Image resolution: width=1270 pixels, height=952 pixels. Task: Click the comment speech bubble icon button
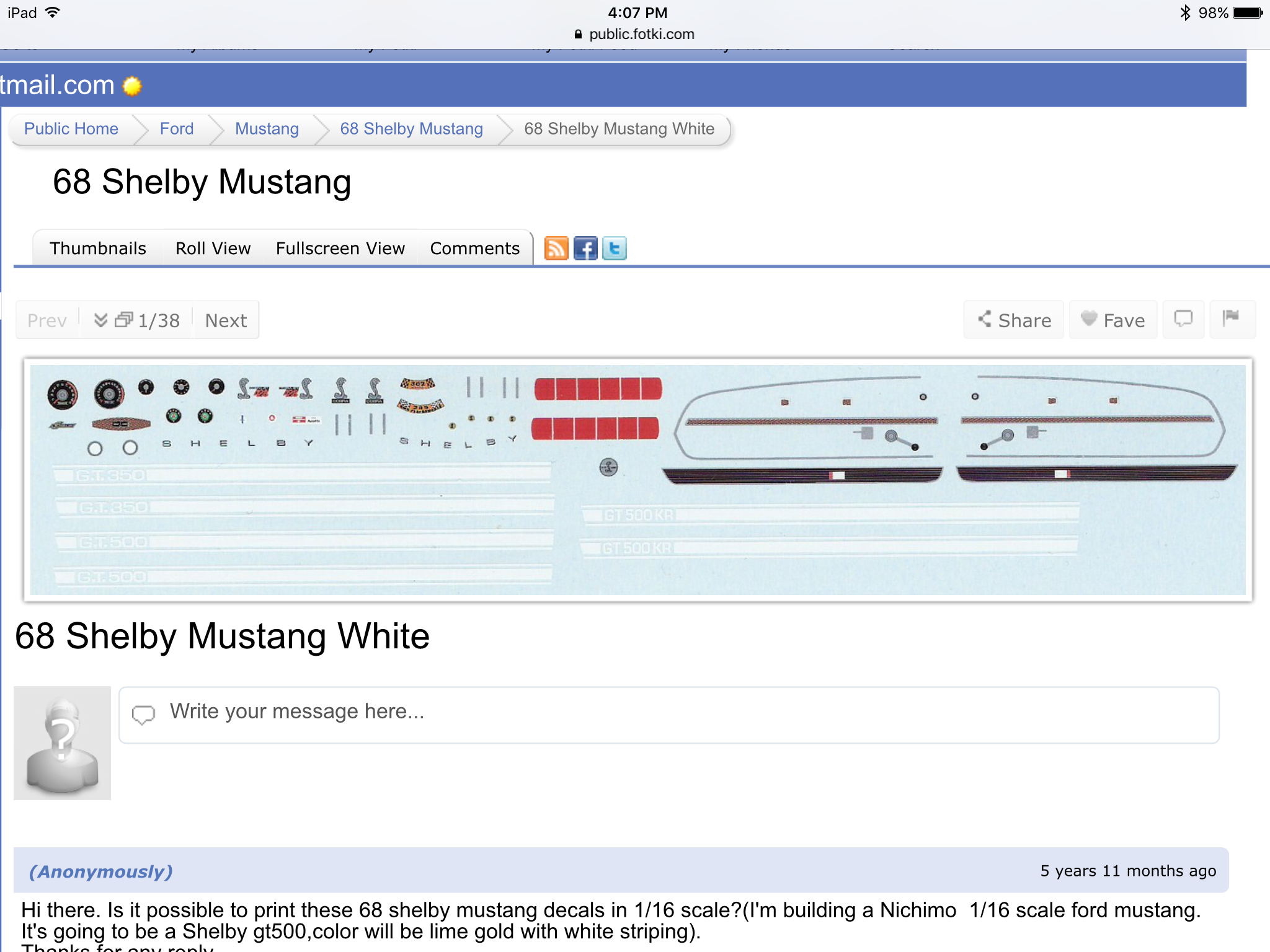click(x=1183, y=320)
